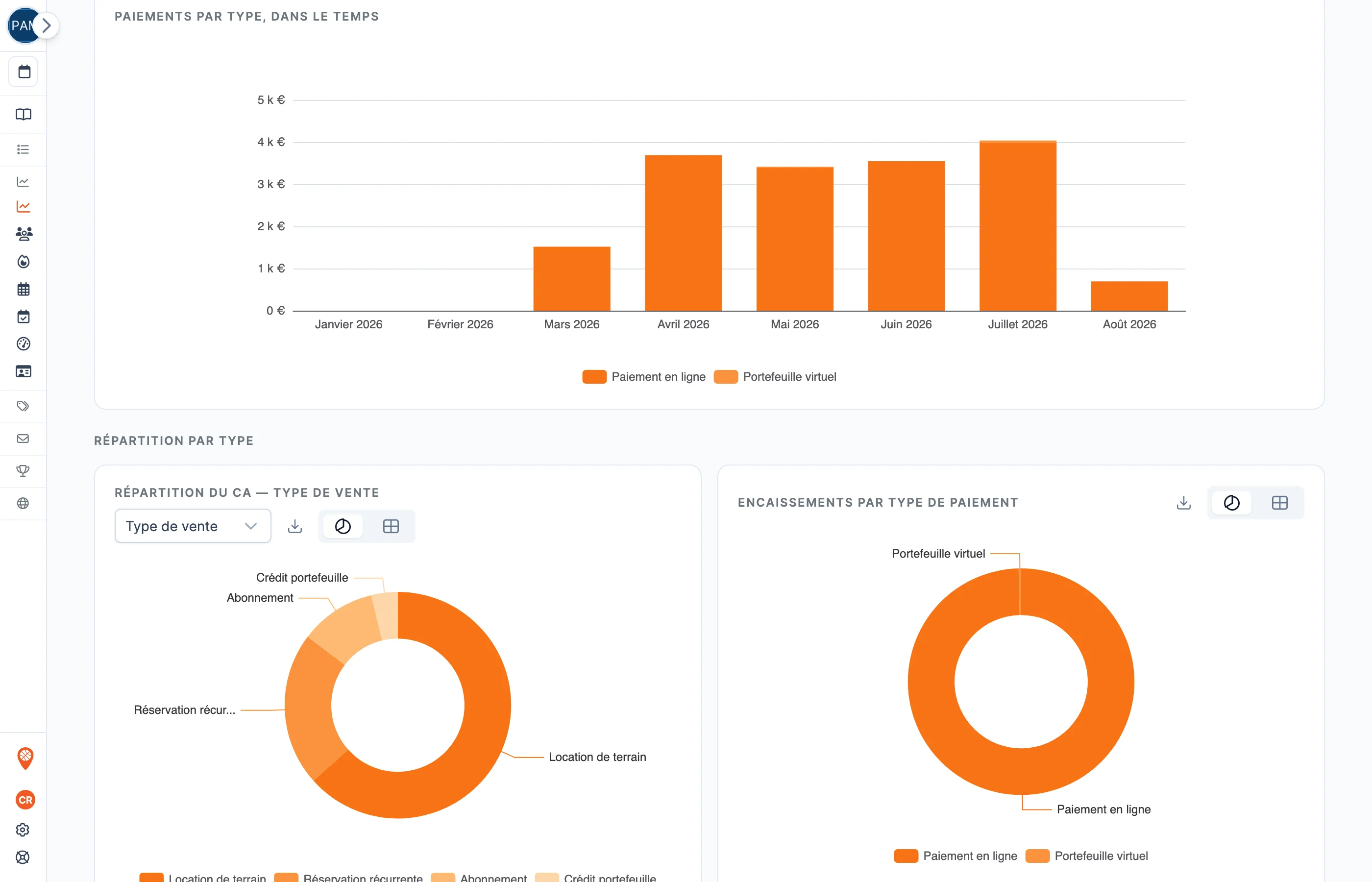The height and width of the screenshot is (882, 1372).
Task: Click the 'Crédit portefeuille' pie label
Action: point(302,577)
